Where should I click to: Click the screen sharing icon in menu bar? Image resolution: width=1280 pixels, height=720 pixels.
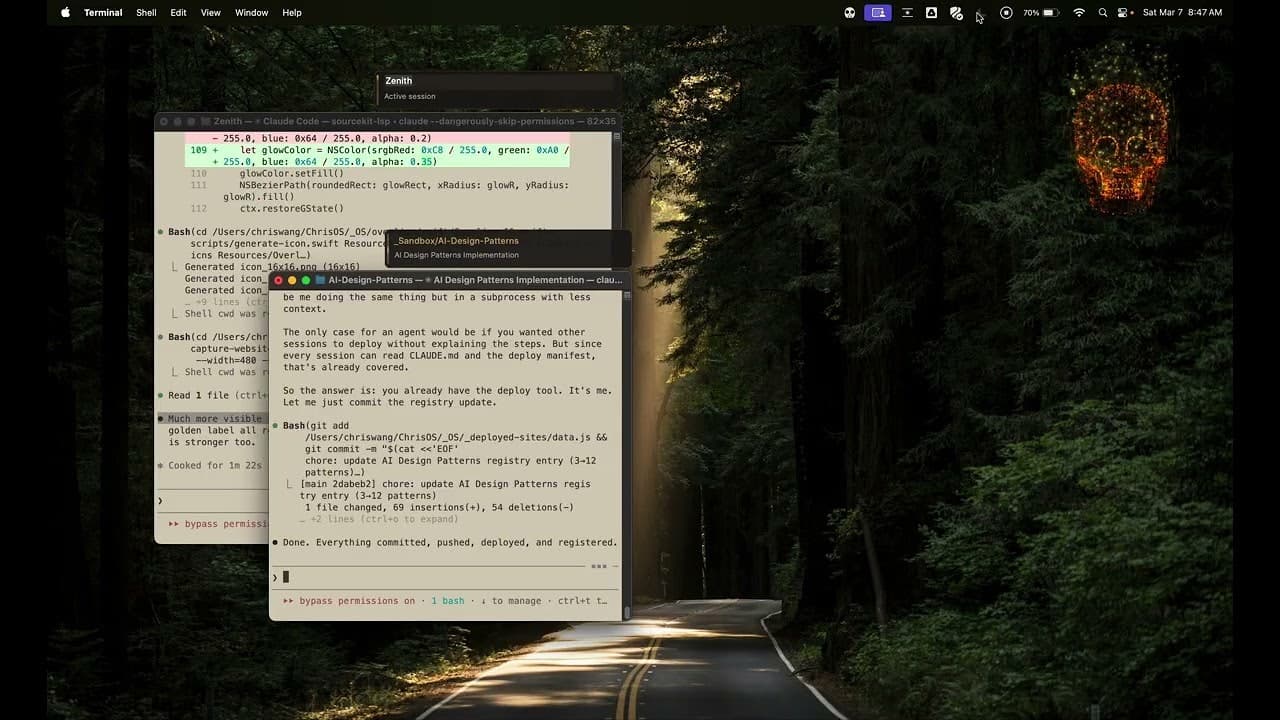click(x=878, y=13)
